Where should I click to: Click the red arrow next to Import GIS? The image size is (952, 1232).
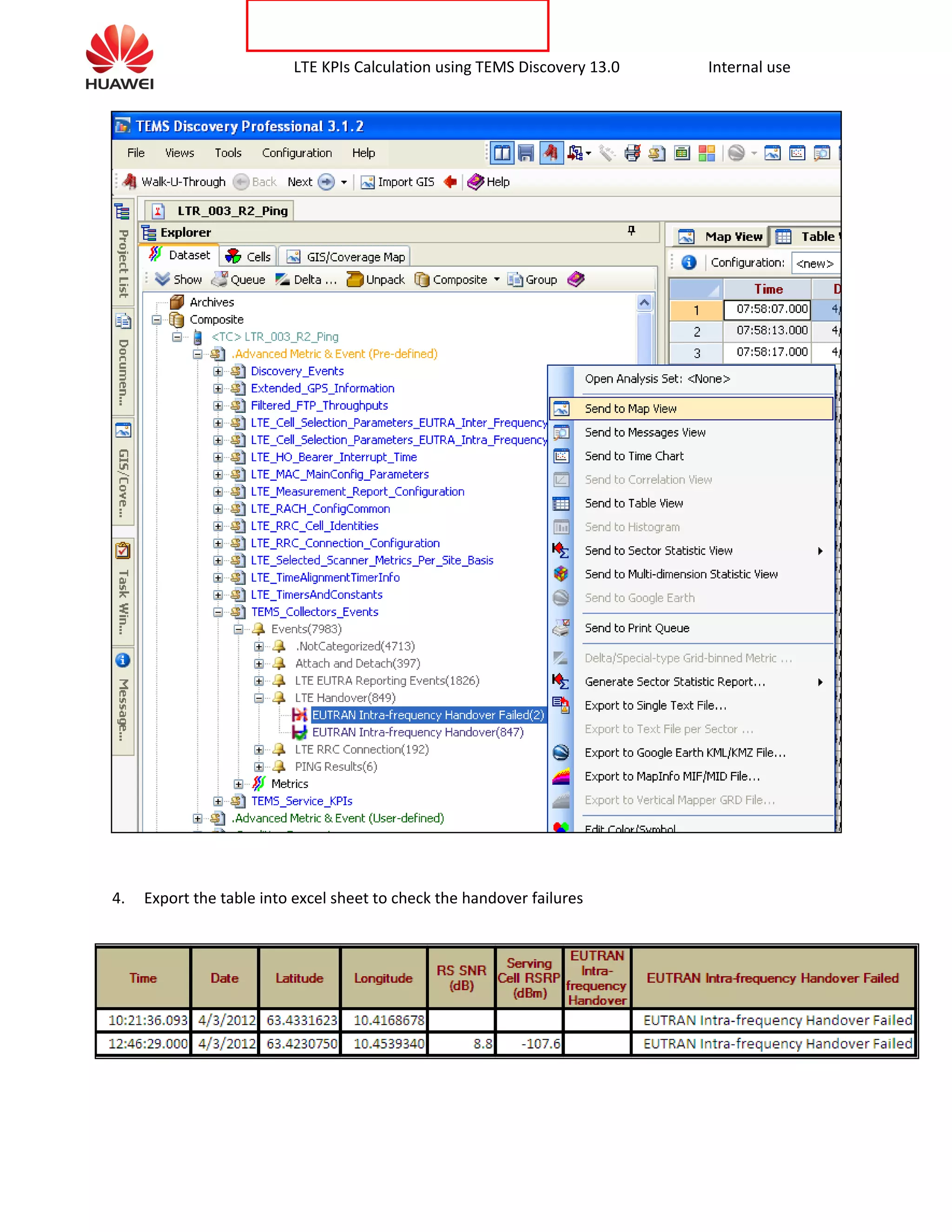(x=450, y=182)
